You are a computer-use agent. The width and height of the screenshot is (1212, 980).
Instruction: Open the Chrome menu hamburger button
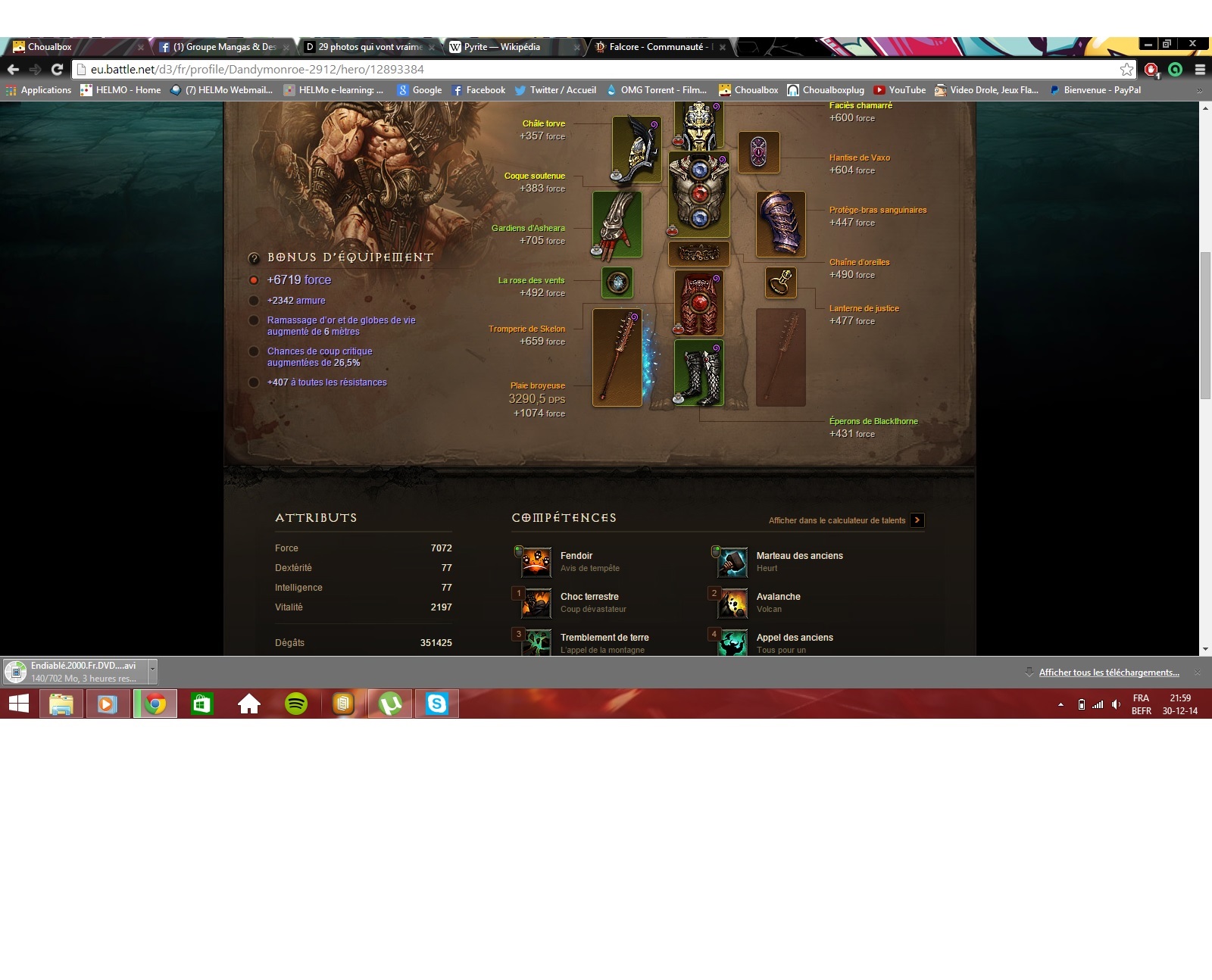(1200, 70)
